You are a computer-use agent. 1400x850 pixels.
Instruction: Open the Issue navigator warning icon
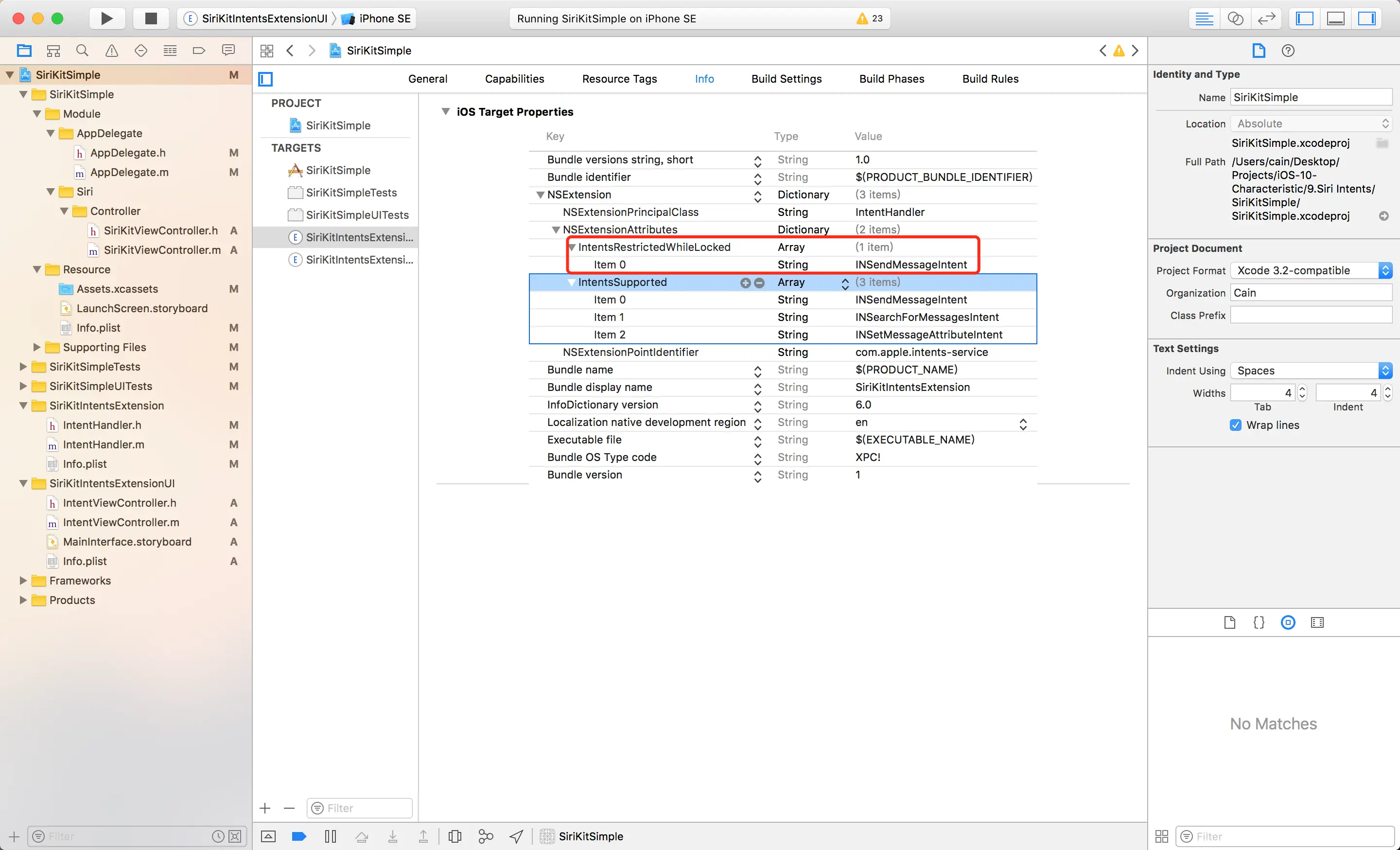[111, 51]
